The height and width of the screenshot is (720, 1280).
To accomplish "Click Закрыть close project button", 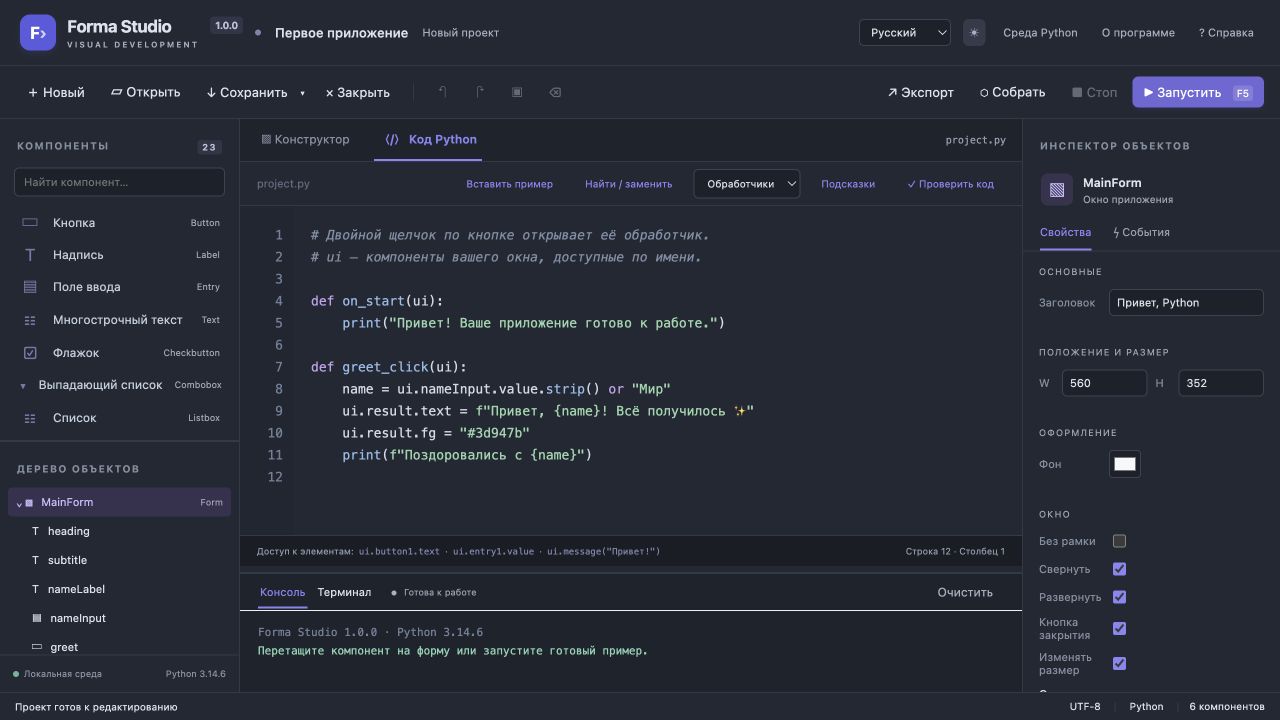I will tap(358, 92).
